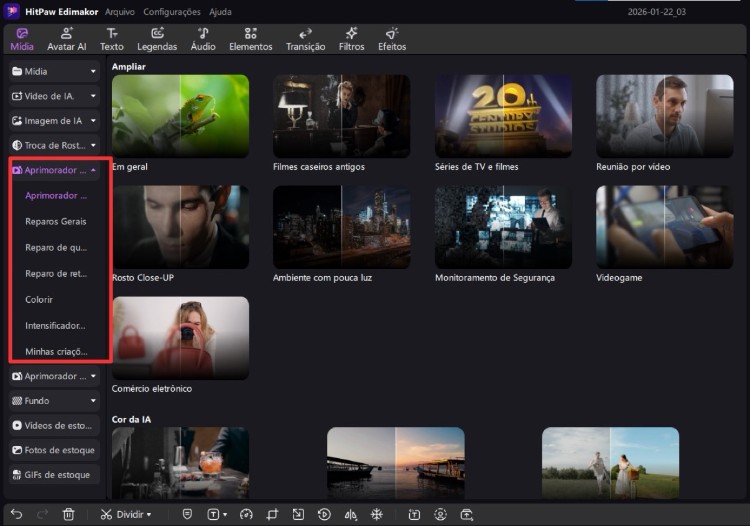The height and width of the screenshot is (526, 750).
Task: Click the upload-arrow screen icon
Action: (466, 515)
